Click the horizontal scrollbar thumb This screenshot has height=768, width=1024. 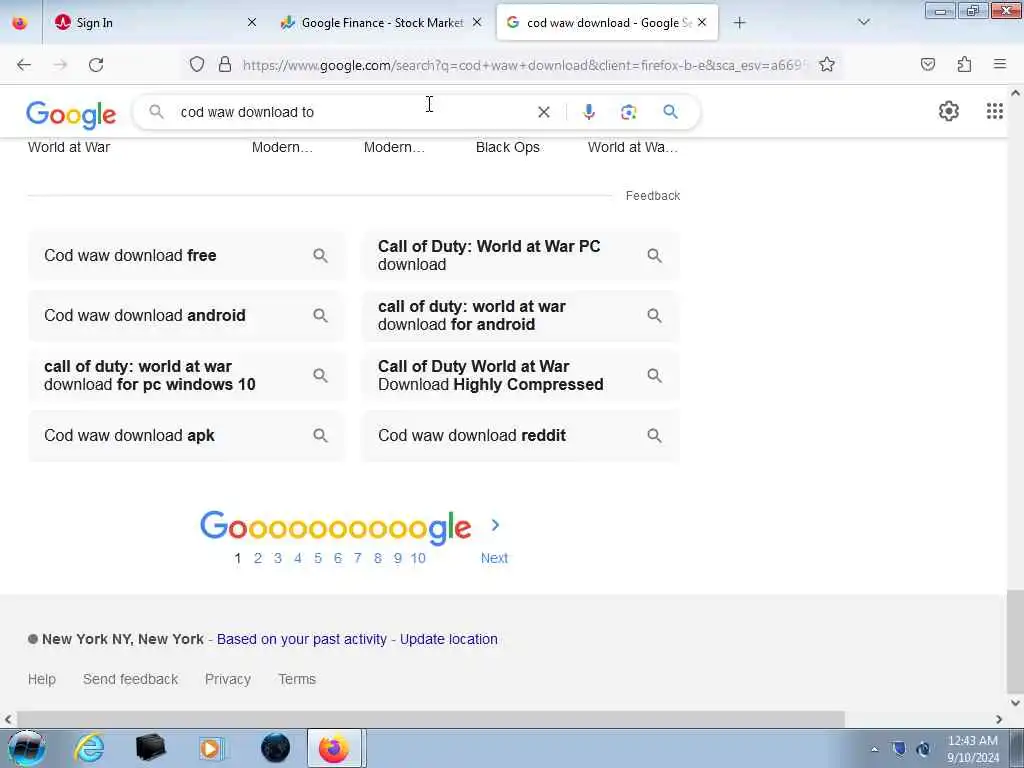(x=431, y=720)
